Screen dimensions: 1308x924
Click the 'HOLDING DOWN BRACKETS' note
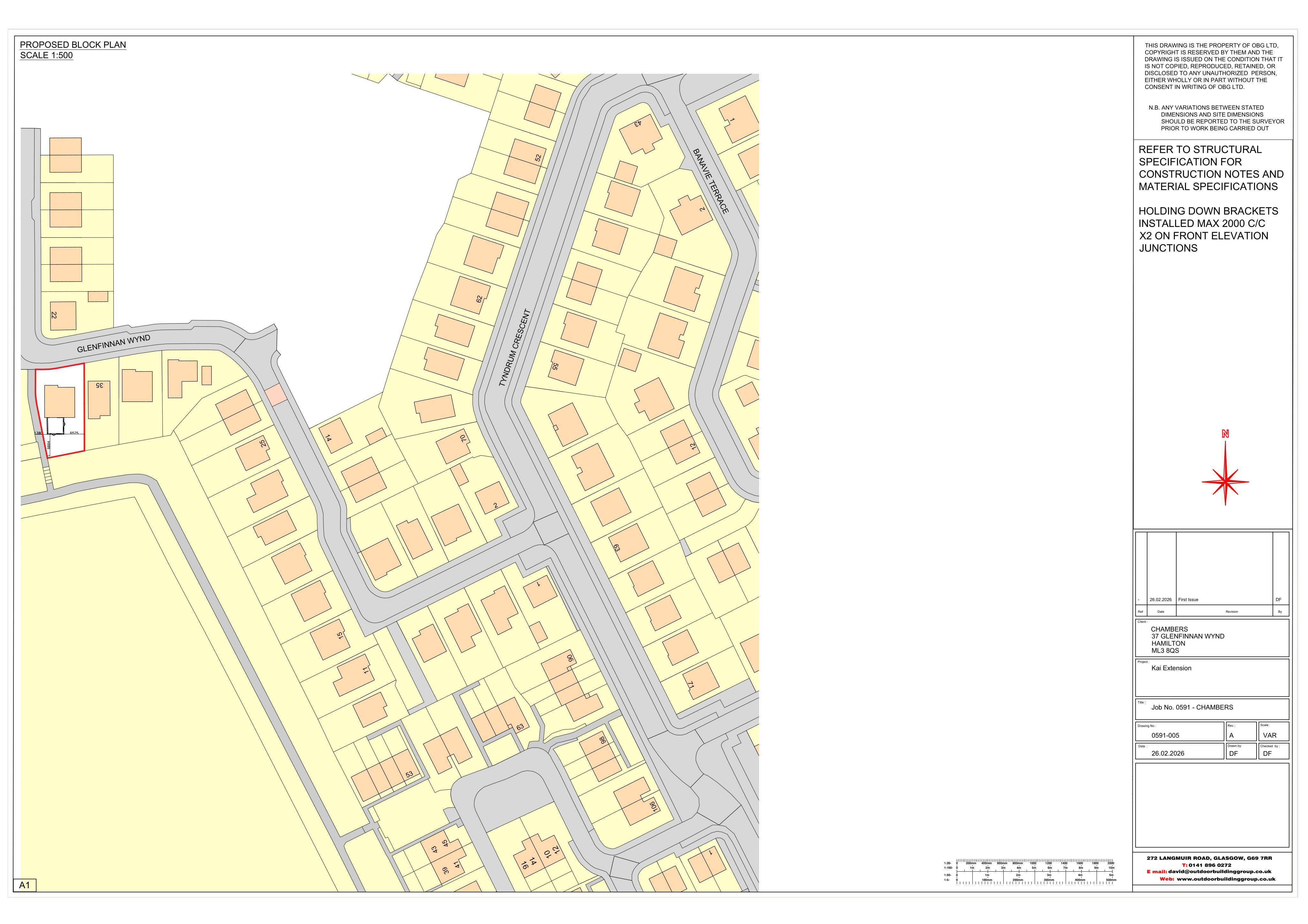tap(1208, 230)
